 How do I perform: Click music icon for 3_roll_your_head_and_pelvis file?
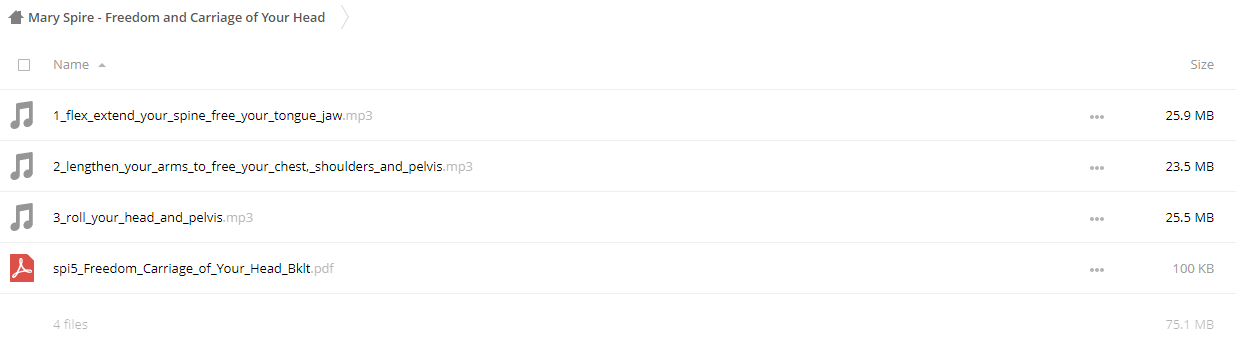click(x=22, y=217)
